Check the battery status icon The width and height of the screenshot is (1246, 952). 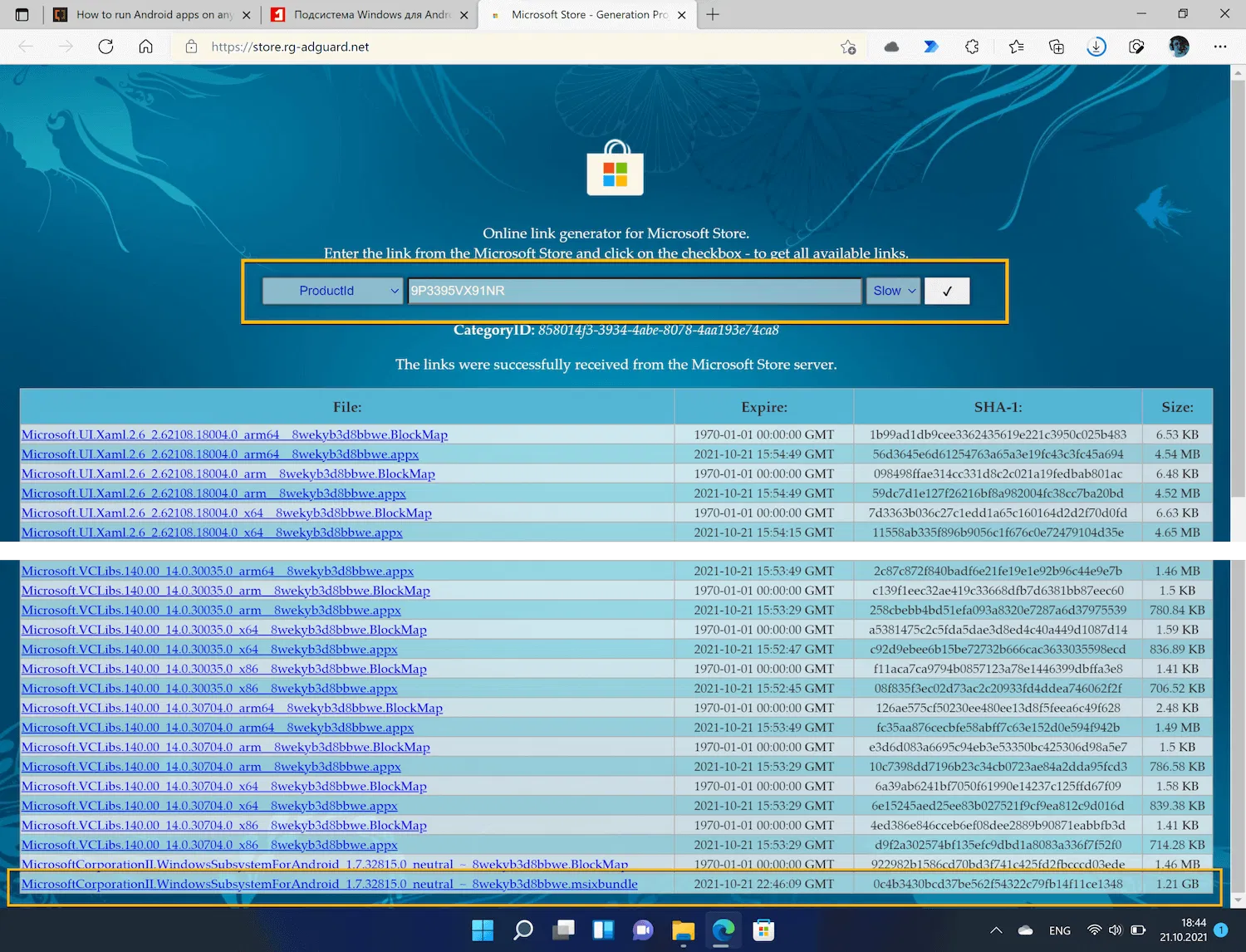[x=1138, y=930]
